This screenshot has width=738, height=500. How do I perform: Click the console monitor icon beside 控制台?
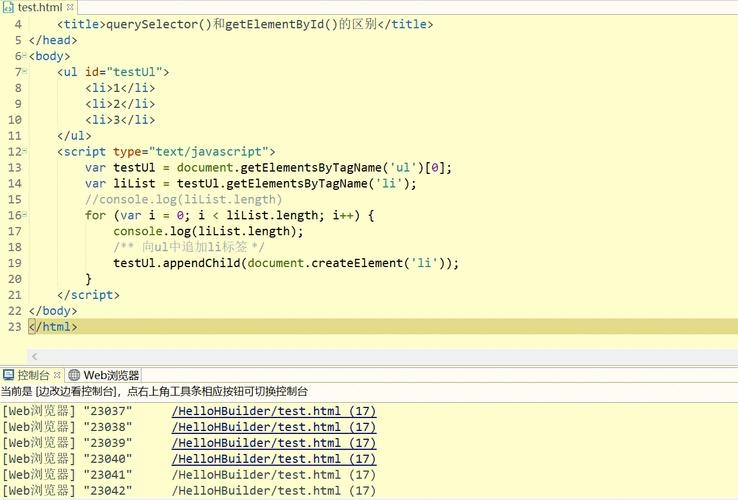click(8, 375)
